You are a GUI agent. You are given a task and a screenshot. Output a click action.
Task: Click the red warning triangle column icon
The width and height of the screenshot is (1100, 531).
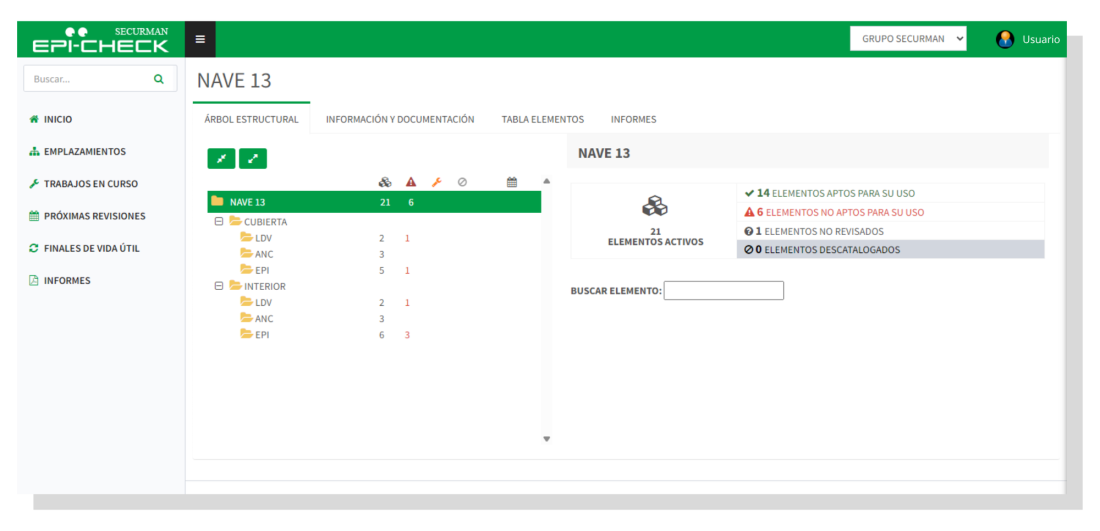click(410, 182)
